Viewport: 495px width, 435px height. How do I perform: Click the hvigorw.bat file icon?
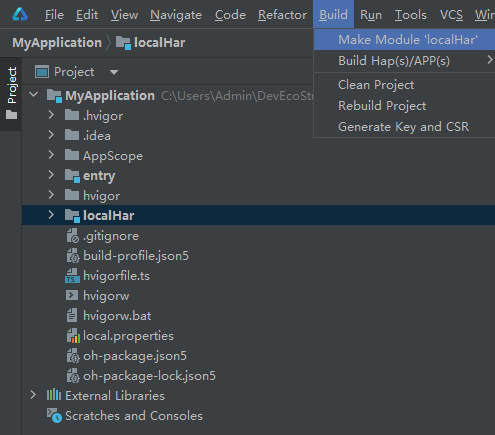(x=72, y=315)
